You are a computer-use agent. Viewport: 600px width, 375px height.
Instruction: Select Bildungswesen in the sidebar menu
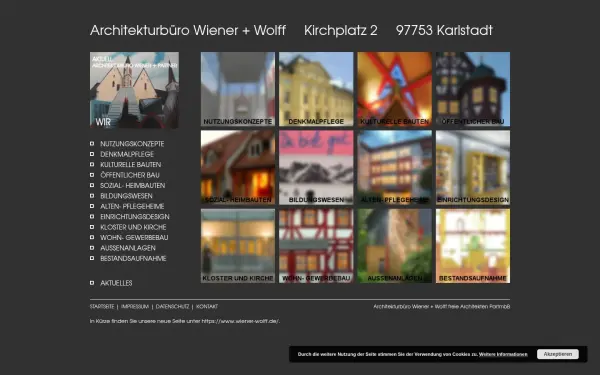[x=126, y=196]
